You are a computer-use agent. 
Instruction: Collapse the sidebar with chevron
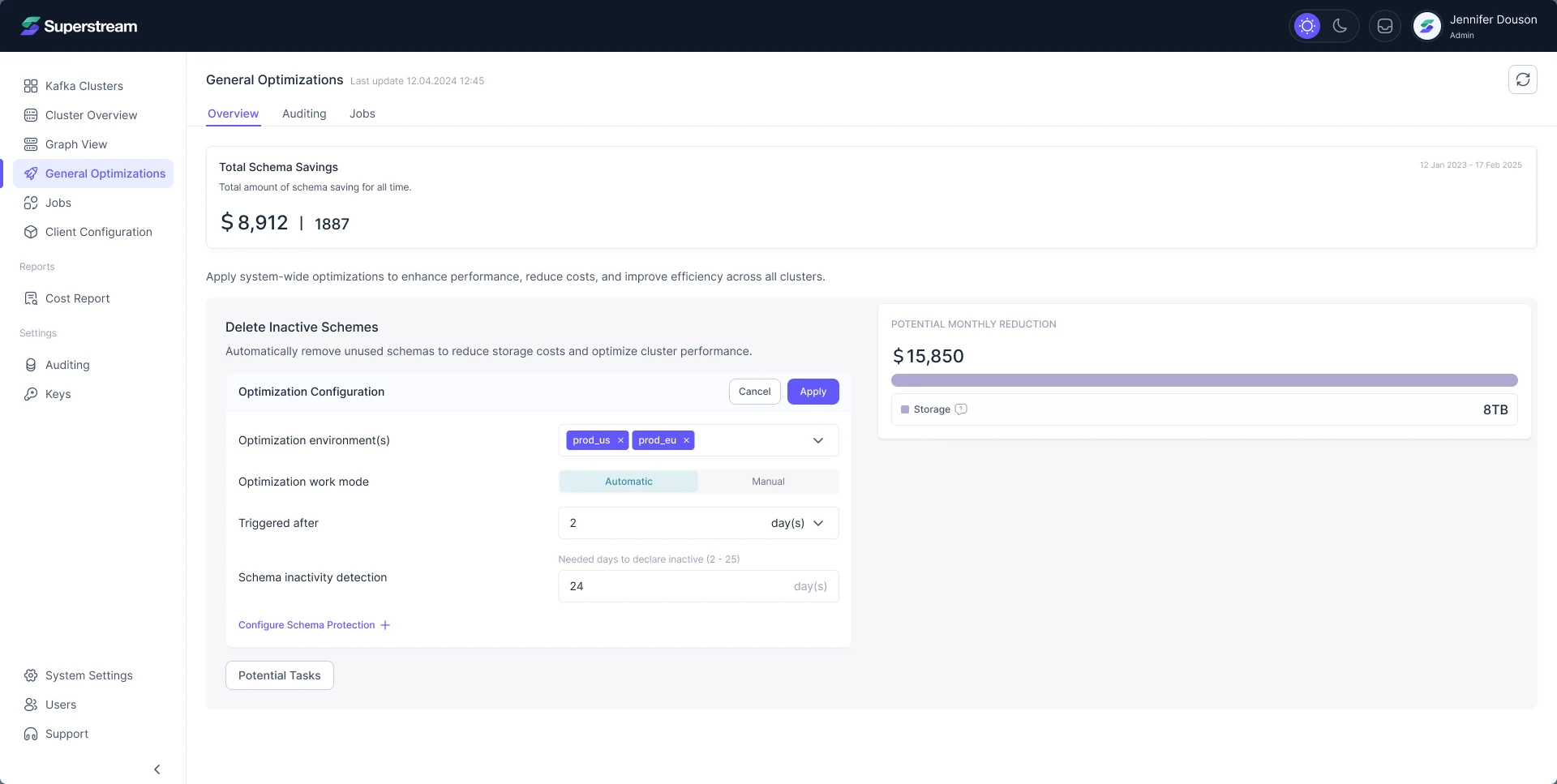pyautogui.click(x=157, y=769)
